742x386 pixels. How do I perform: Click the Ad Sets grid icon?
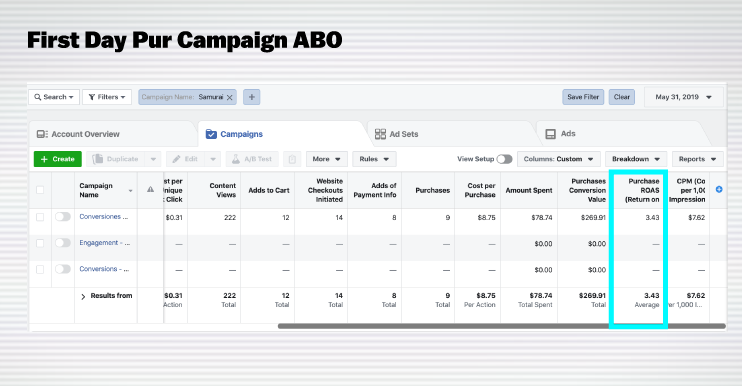[x=380, y=134]
